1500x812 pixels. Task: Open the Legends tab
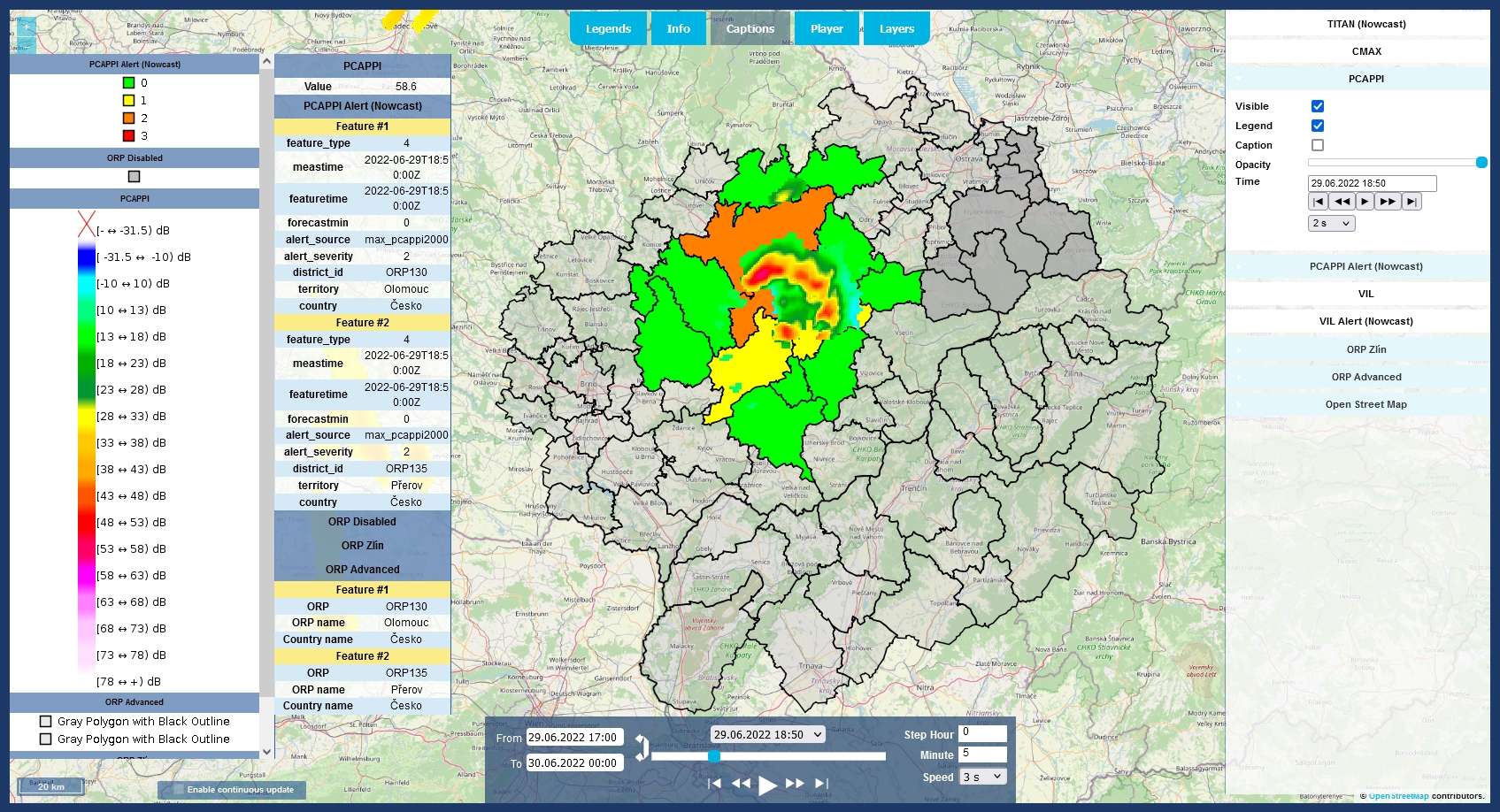pyautogui.click(x=608, y=28)
